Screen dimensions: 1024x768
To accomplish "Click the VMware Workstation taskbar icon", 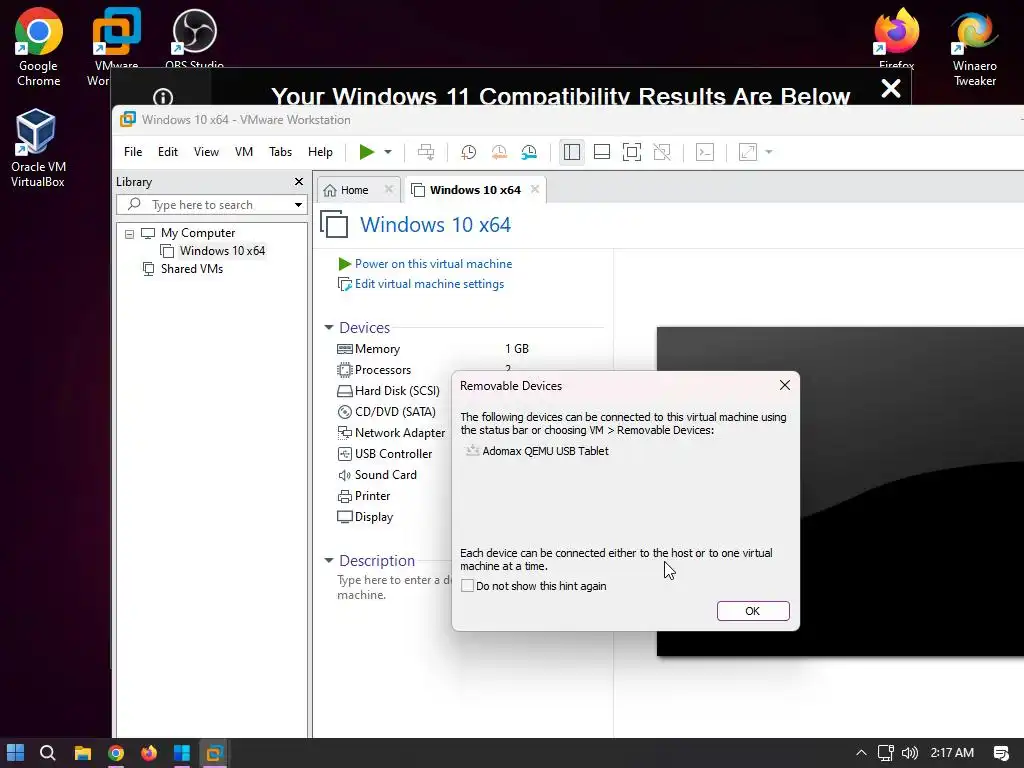I will 214,753.
